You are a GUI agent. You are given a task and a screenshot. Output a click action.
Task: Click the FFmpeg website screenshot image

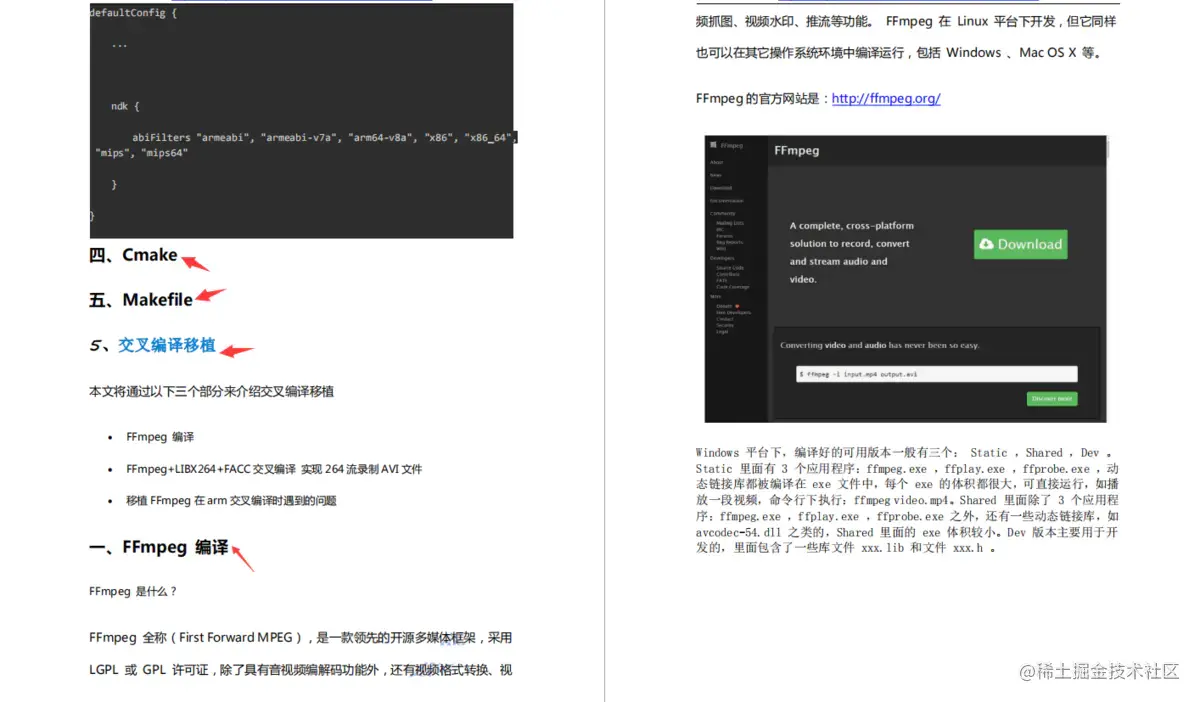pyautogui.click(x=906, y=278)
